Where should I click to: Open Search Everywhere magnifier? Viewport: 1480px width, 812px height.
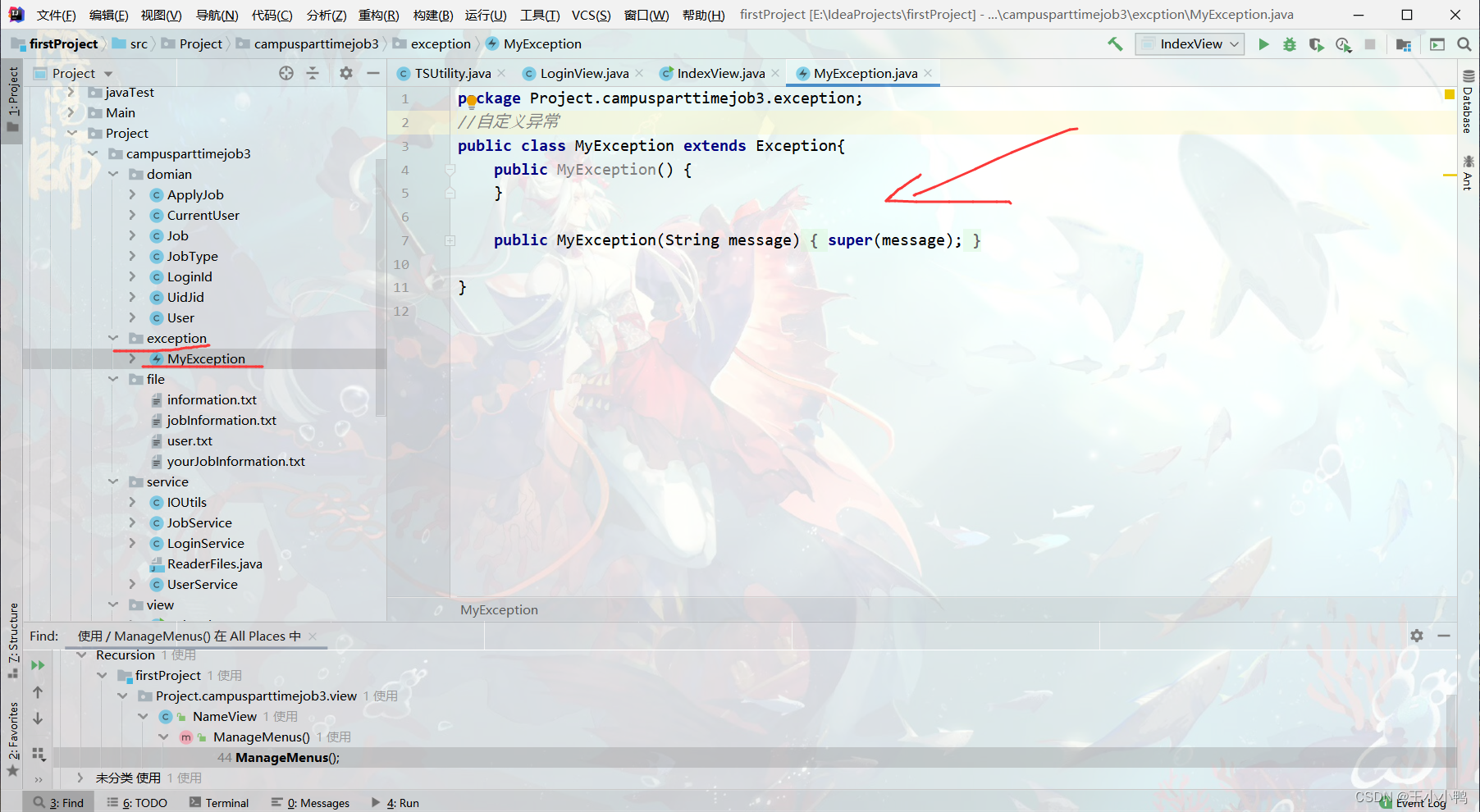(x=1464, y=44)
